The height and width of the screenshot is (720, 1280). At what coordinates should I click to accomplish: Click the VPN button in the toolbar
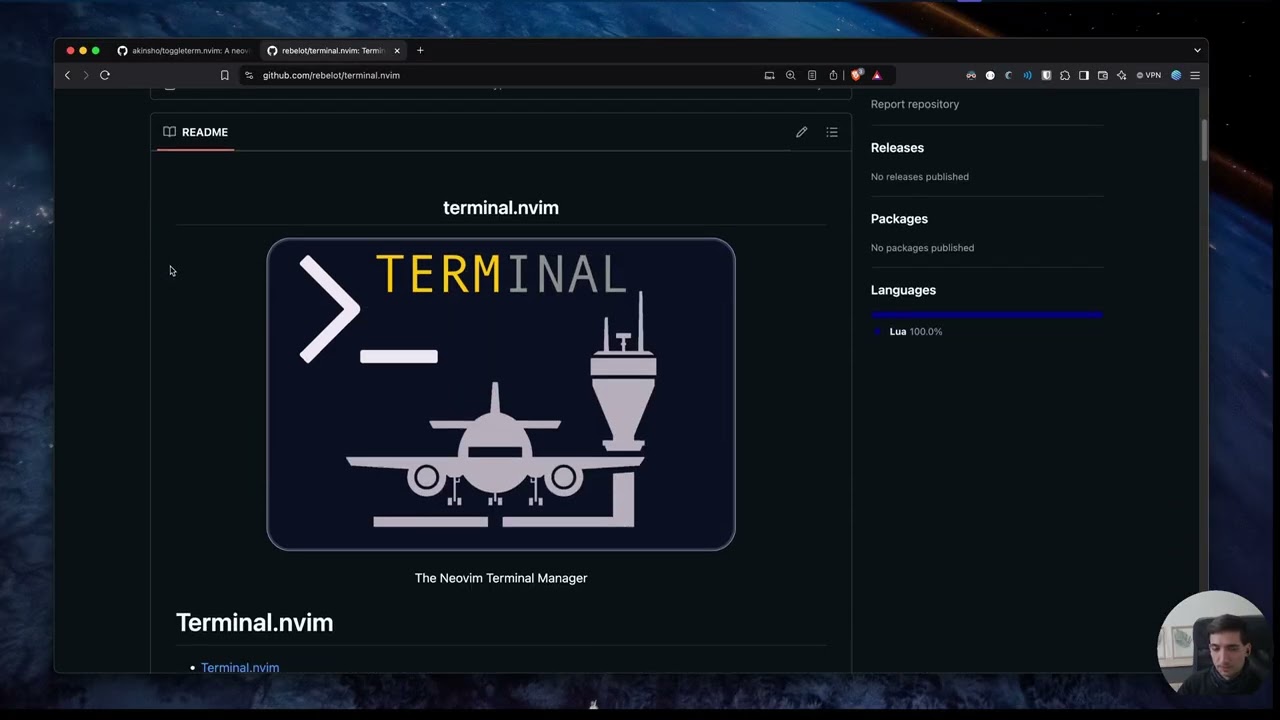tap(1149, 75)
